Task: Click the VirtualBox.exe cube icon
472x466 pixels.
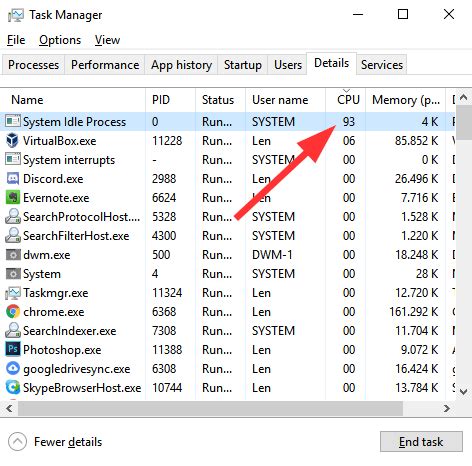Action: click(13, 140)
